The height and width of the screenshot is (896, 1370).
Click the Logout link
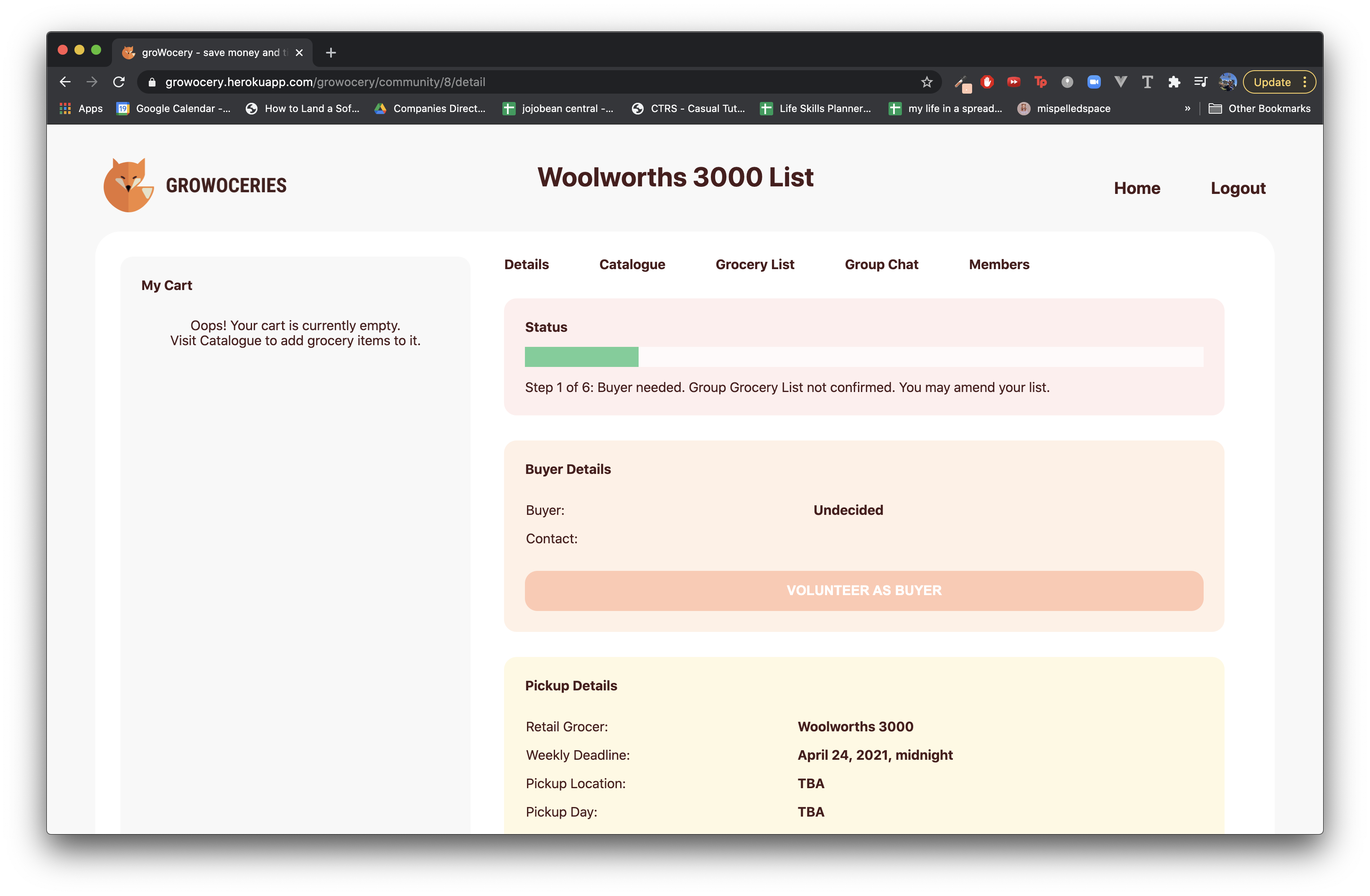[x=1238, y=188]
